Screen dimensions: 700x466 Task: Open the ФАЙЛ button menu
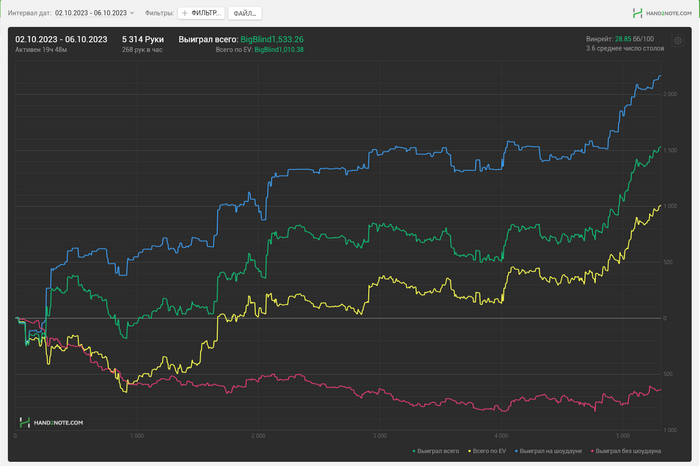click(x=245, y=13)
